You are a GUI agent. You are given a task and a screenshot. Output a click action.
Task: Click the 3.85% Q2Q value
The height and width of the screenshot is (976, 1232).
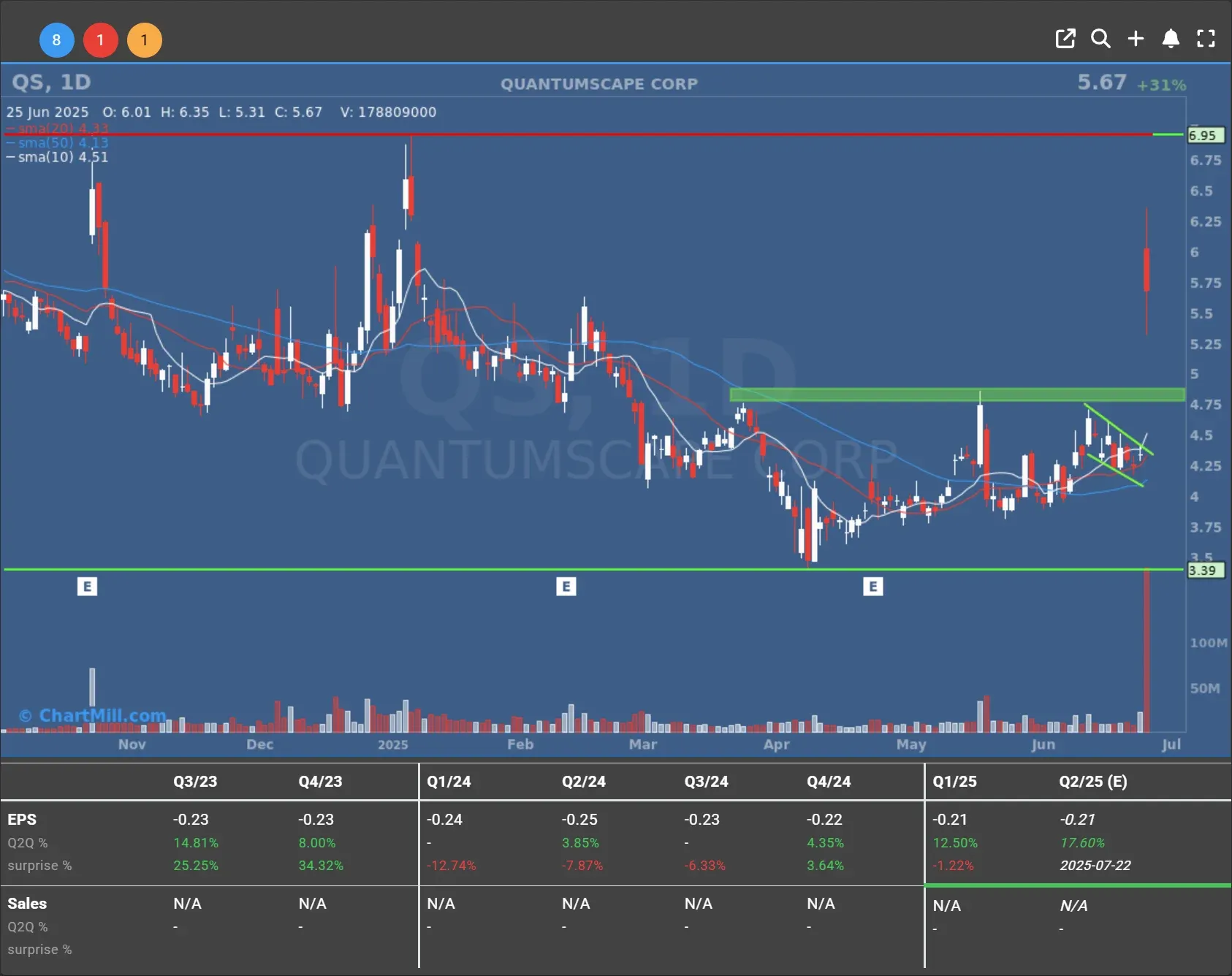point(580,842)
